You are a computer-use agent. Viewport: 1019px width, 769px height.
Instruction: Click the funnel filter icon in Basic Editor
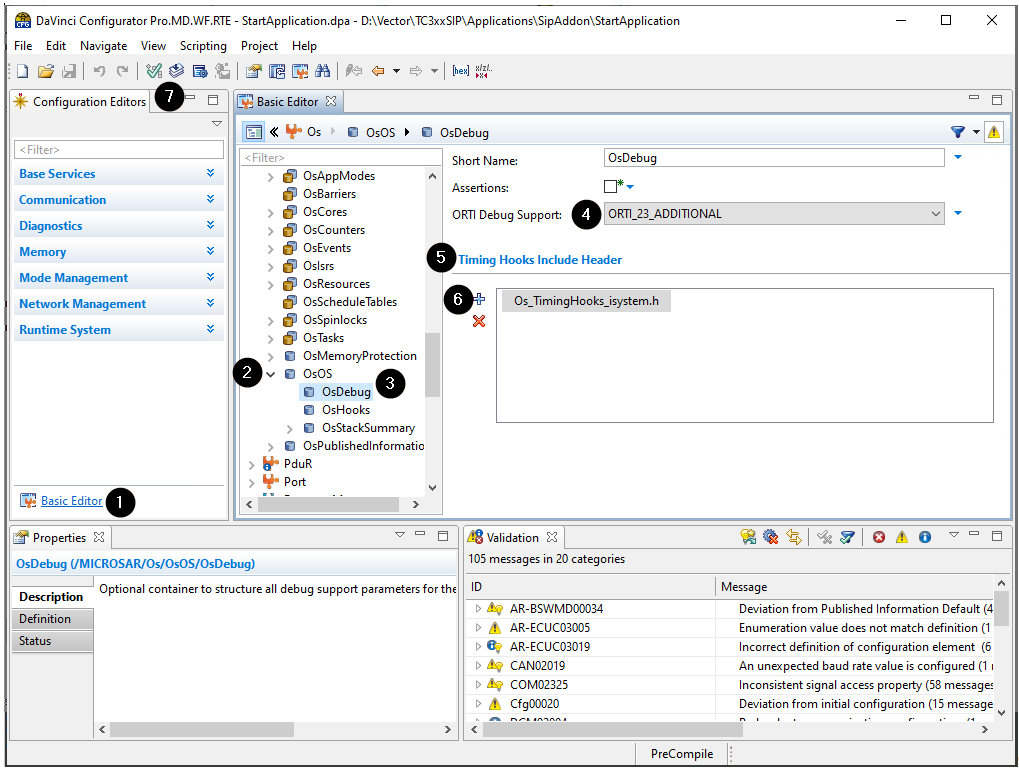[x=957, y=132]
